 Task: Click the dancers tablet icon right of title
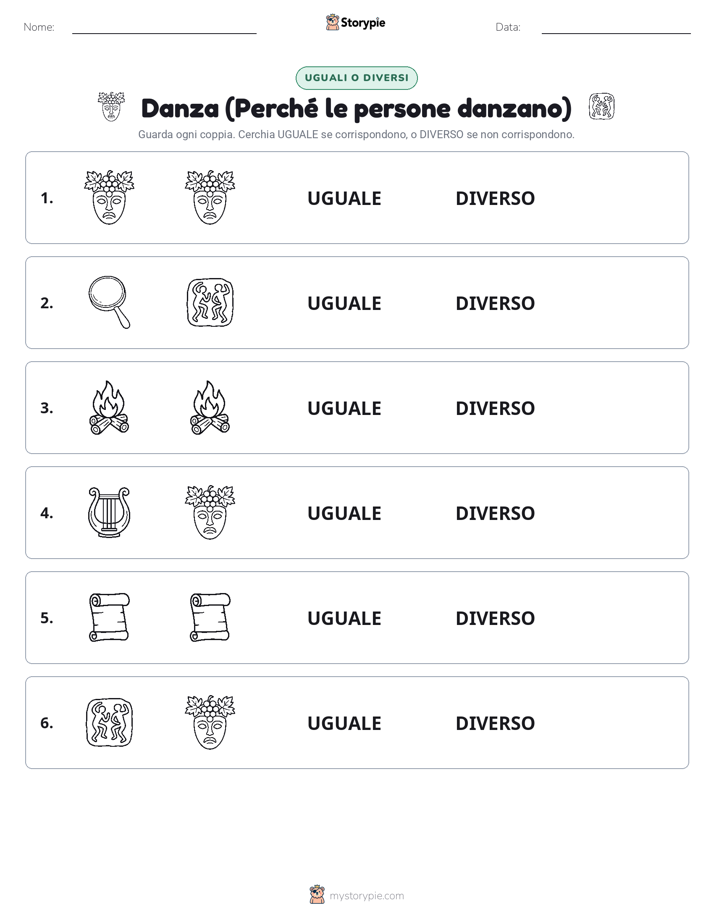[x=601, y=107]
